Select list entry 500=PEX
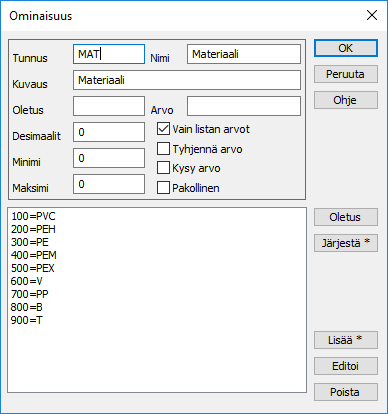Image resolution: width=388 pixels, height=414 pixels. 32,268
